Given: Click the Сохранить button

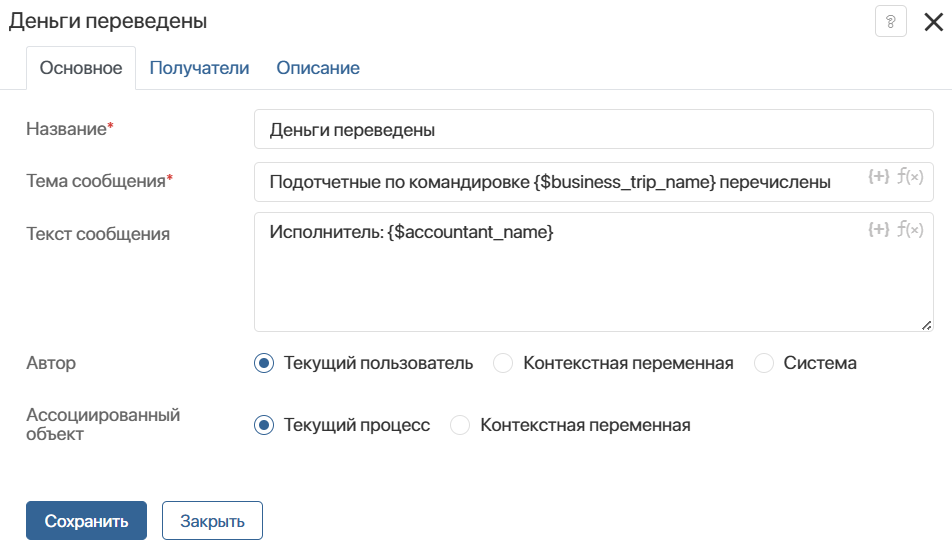Looking at the screenshot, I should (86, 520).
